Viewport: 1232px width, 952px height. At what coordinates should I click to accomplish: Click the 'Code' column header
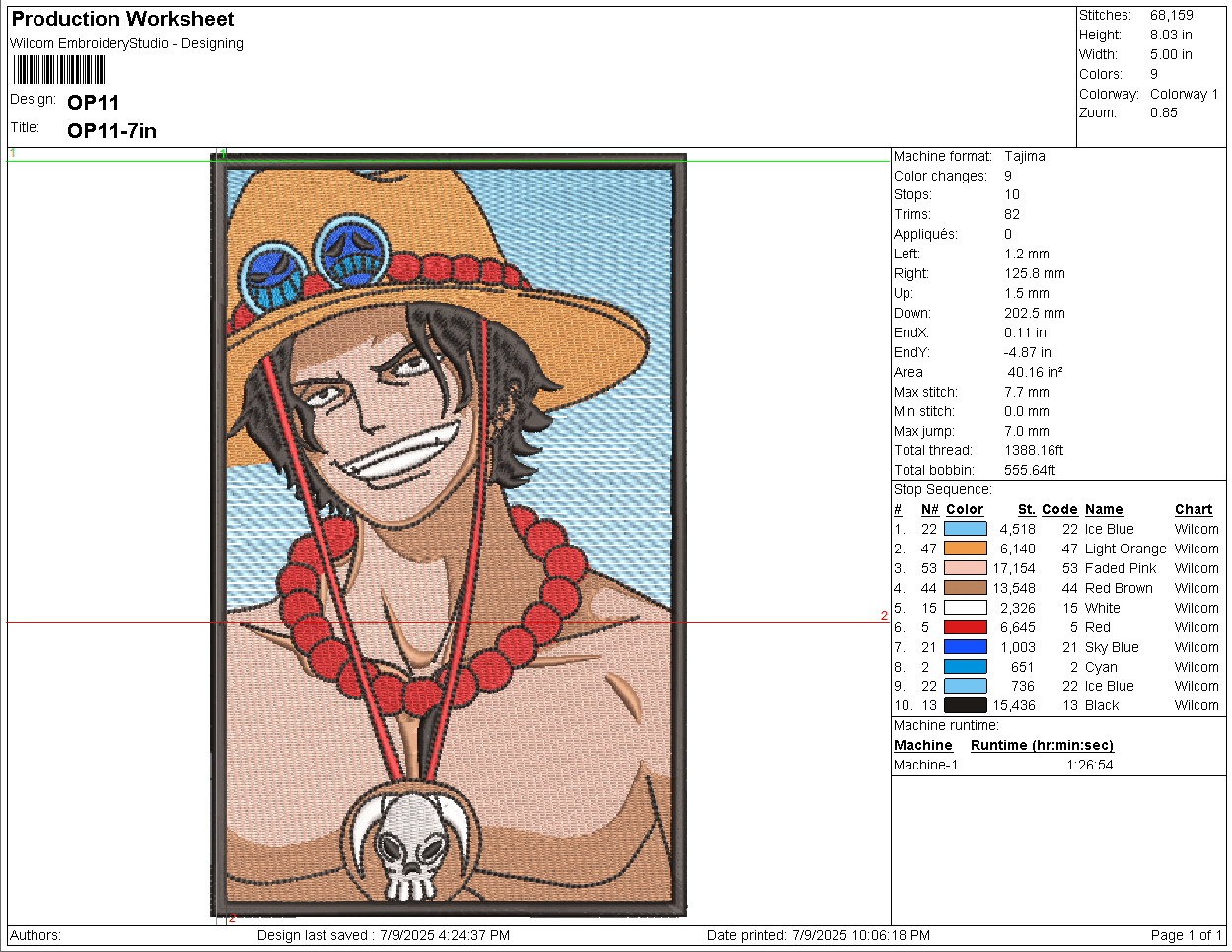[1059, 509]
